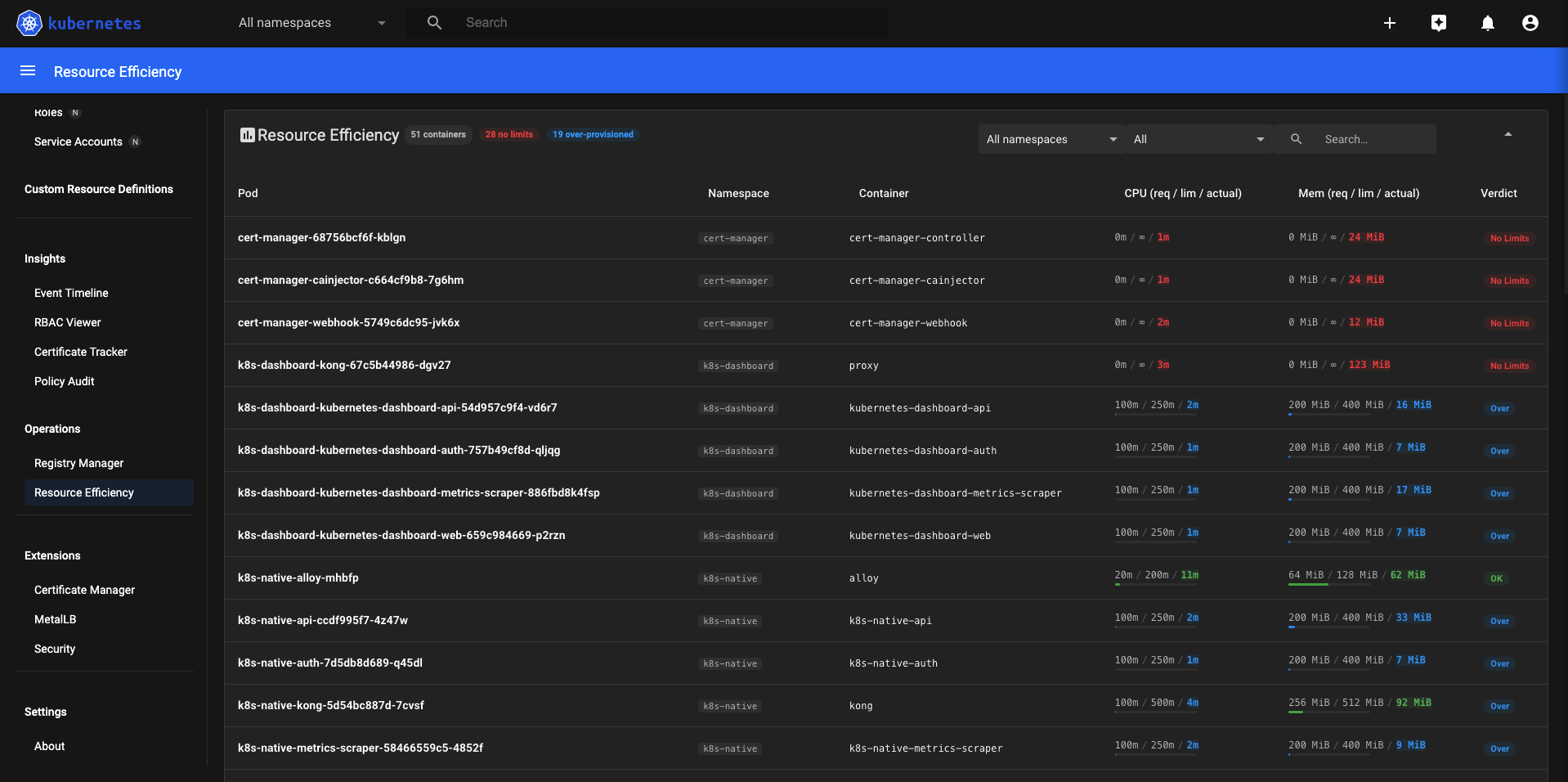Click the Extensions section heading

pyautogui.click(x=52, y=555)
